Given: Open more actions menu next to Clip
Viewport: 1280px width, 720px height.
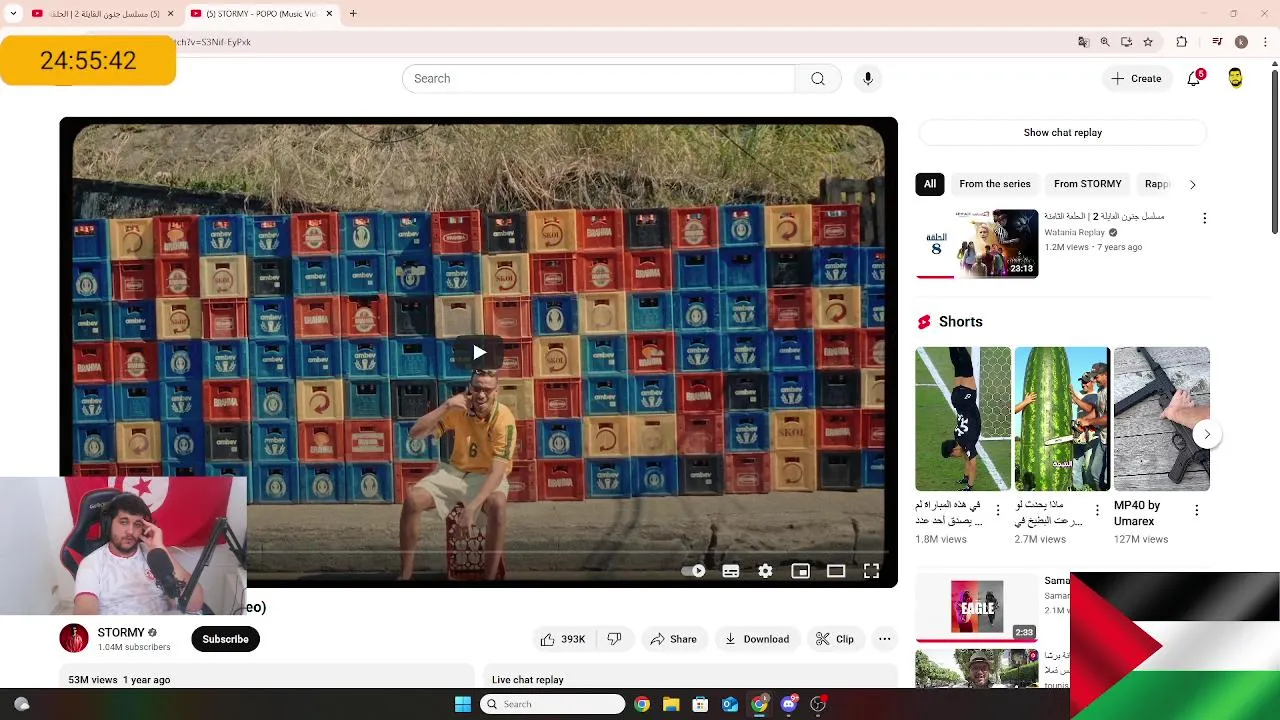Looking at the screenshot, I should tap(884, 639).
